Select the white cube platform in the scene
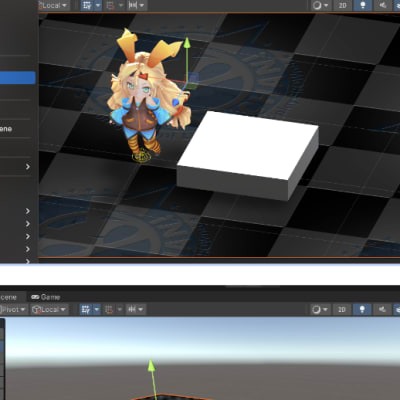 pyautogui.click(x=248, y=155)
